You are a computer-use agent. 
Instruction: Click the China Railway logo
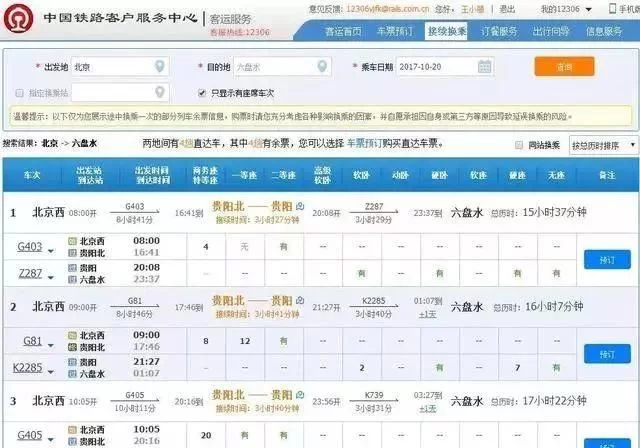coord(19,19)
